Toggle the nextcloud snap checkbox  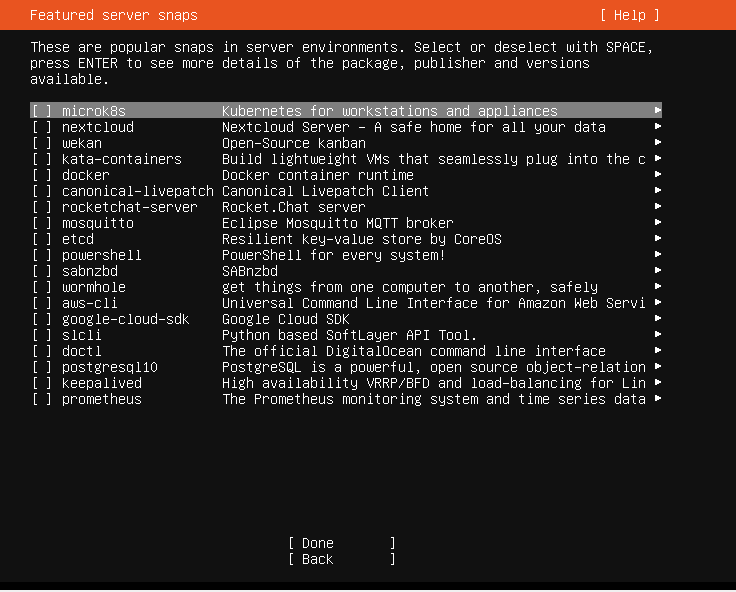coord(42,127)
